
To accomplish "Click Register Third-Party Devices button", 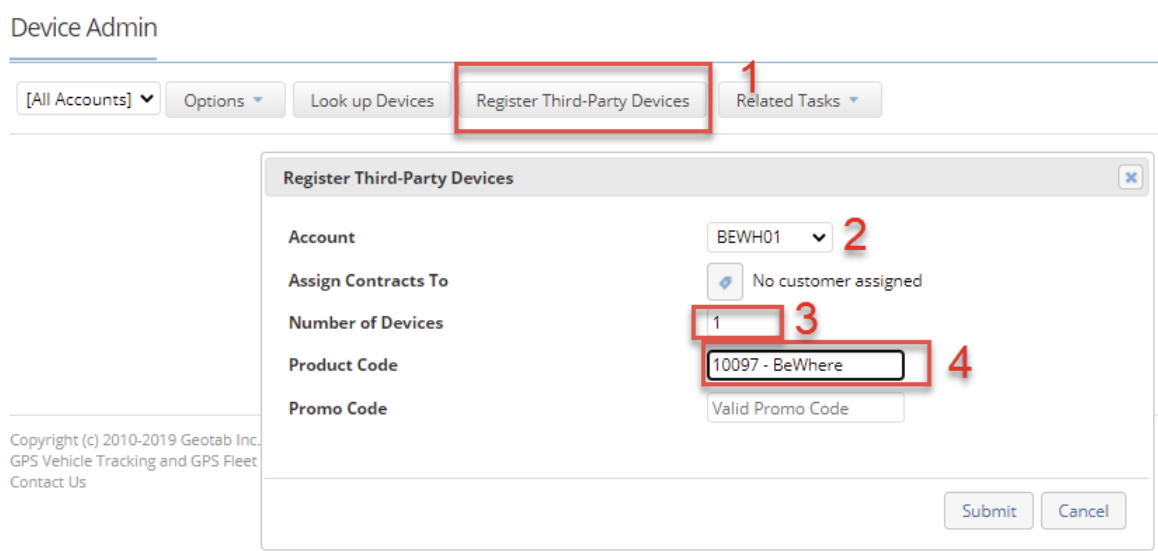I will (583, 100).
